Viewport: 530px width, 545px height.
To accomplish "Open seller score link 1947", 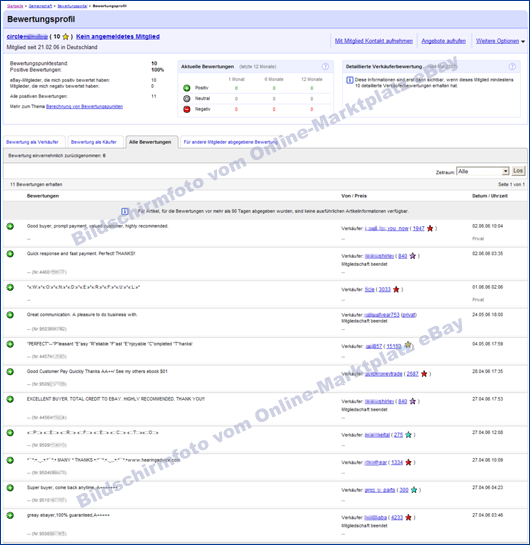I will pyautogui.click(x=418, y=228).
